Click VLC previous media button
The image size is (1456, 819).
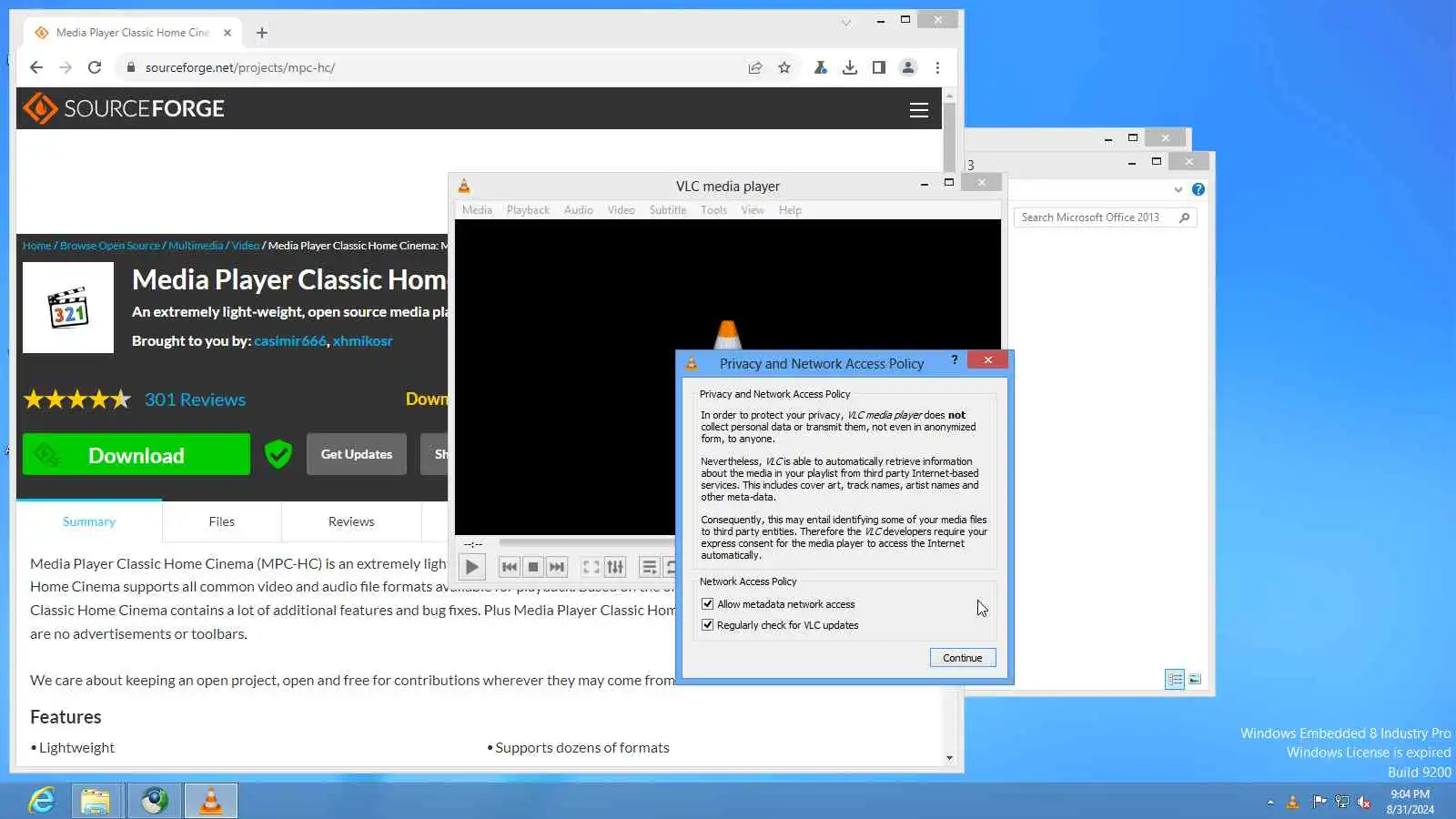(x=510, y=567)
